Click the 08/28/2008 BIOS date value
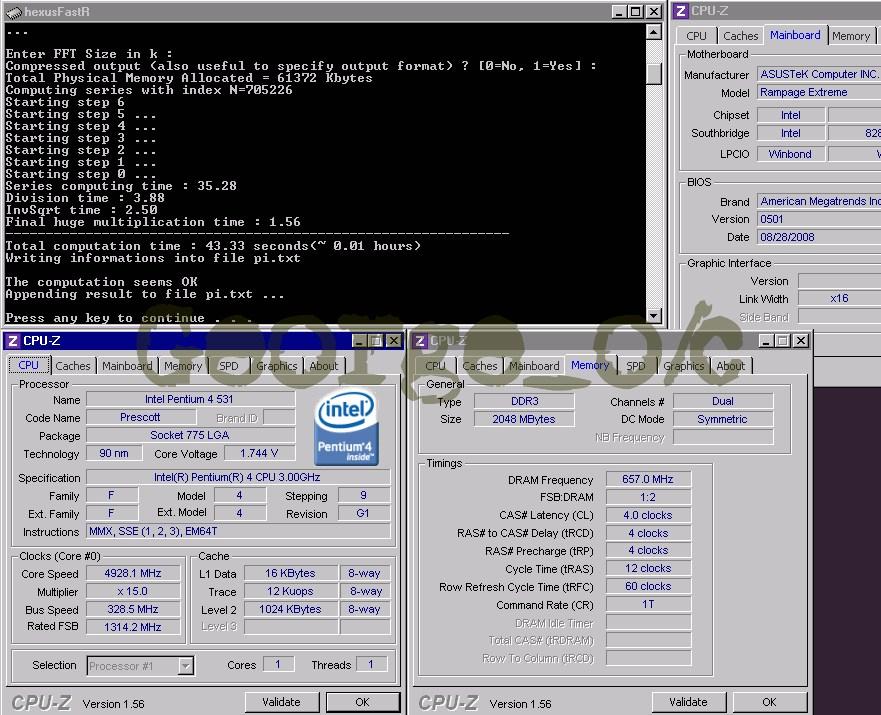The width and height of the screenshot is (881, 715). coord(819,237)
